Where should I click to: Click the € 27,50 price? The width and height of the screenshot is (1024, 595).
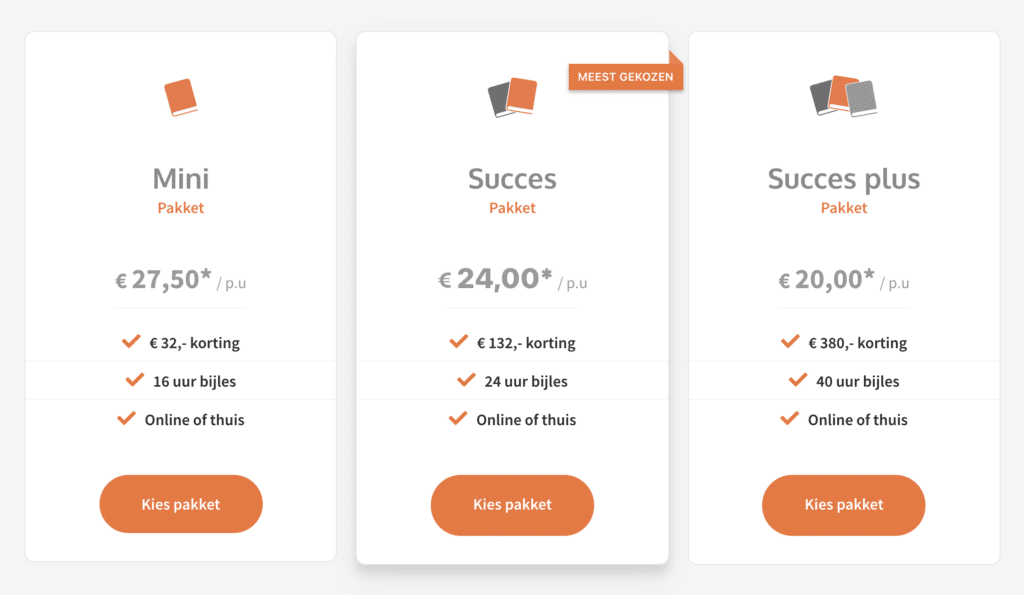tap(164, 279)
